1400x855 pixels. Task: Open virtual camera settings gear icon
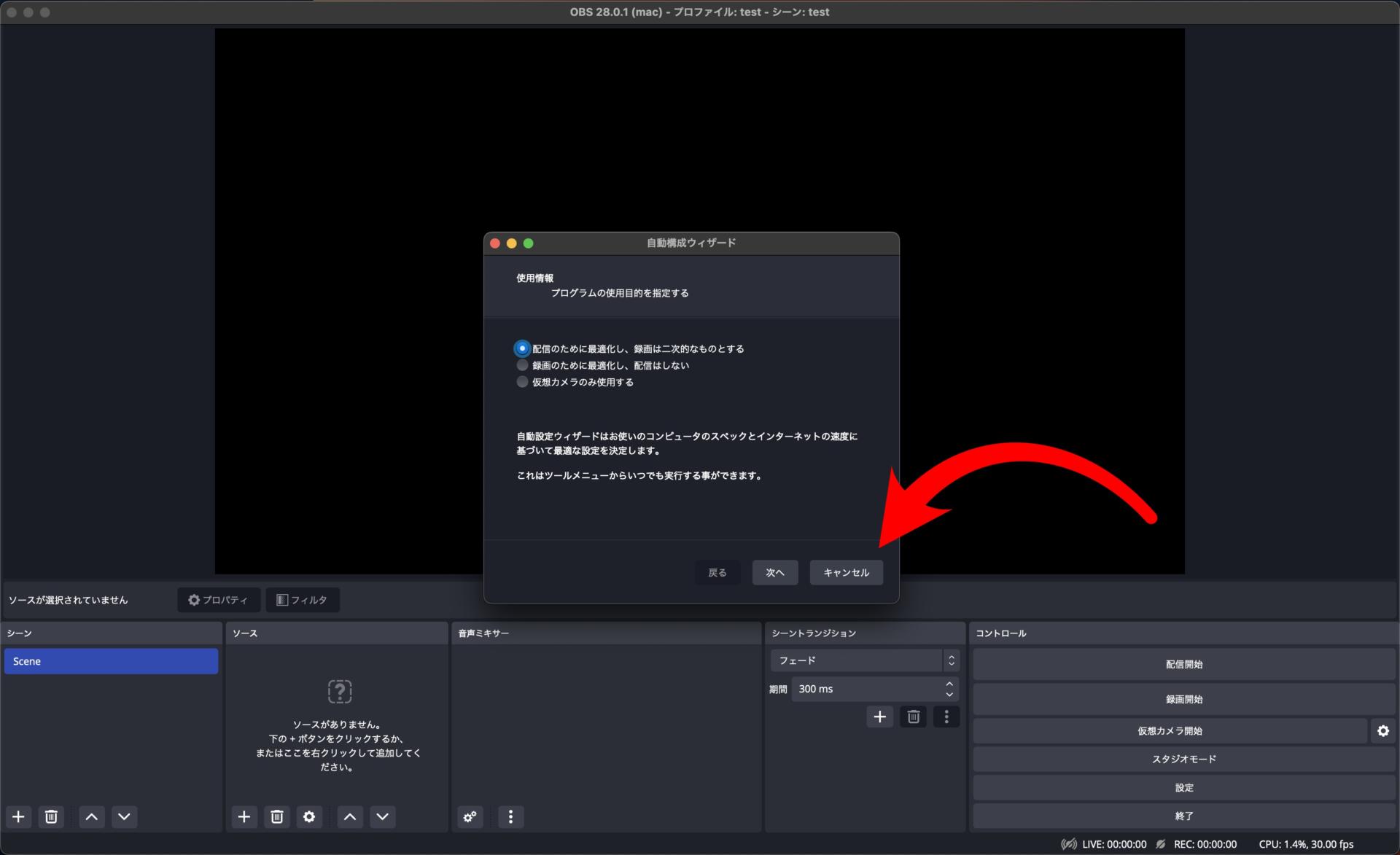1383,730
